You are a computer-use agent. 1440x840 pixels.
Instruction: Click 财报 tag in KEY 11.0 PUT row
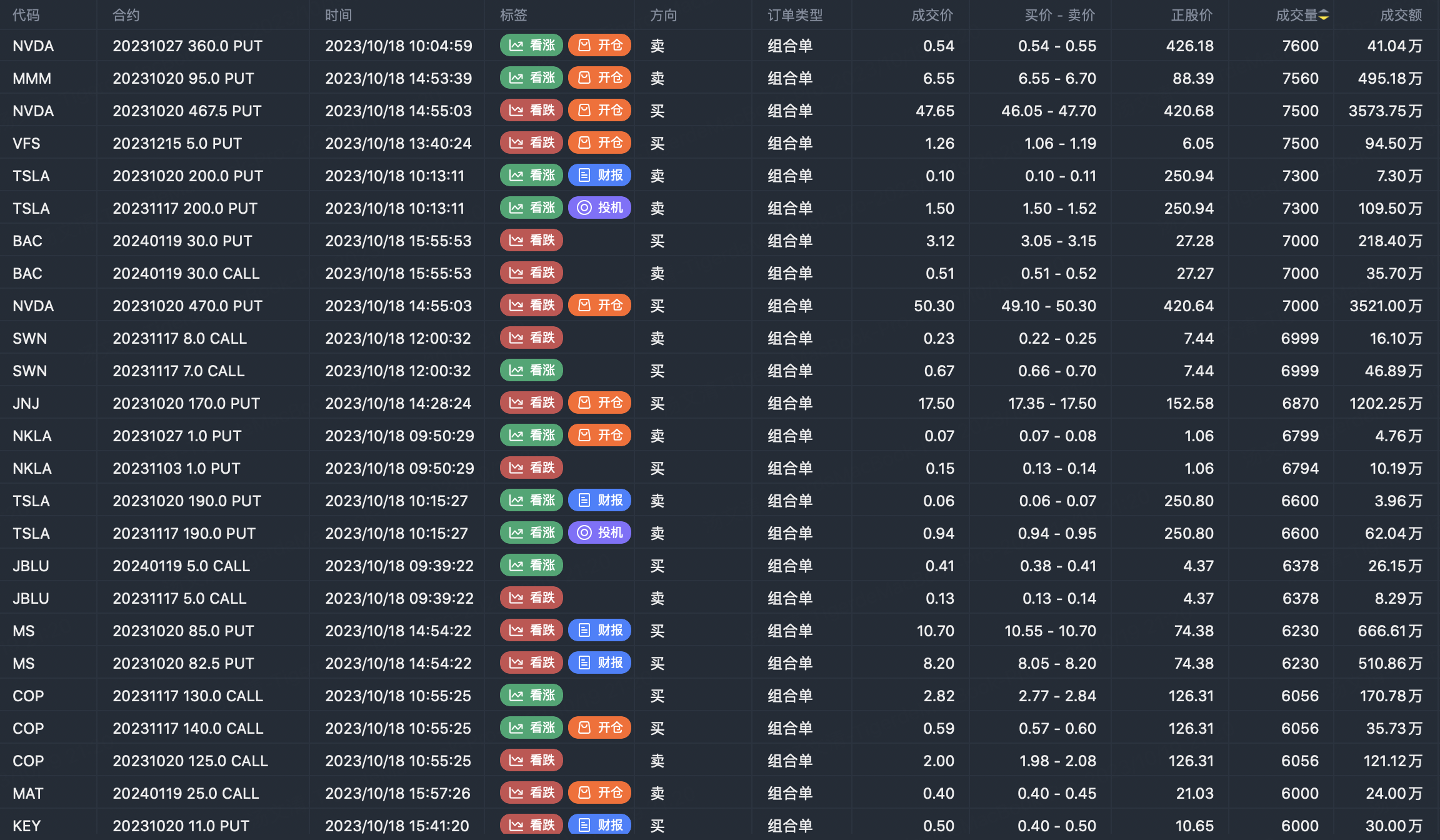pos(600,826)
